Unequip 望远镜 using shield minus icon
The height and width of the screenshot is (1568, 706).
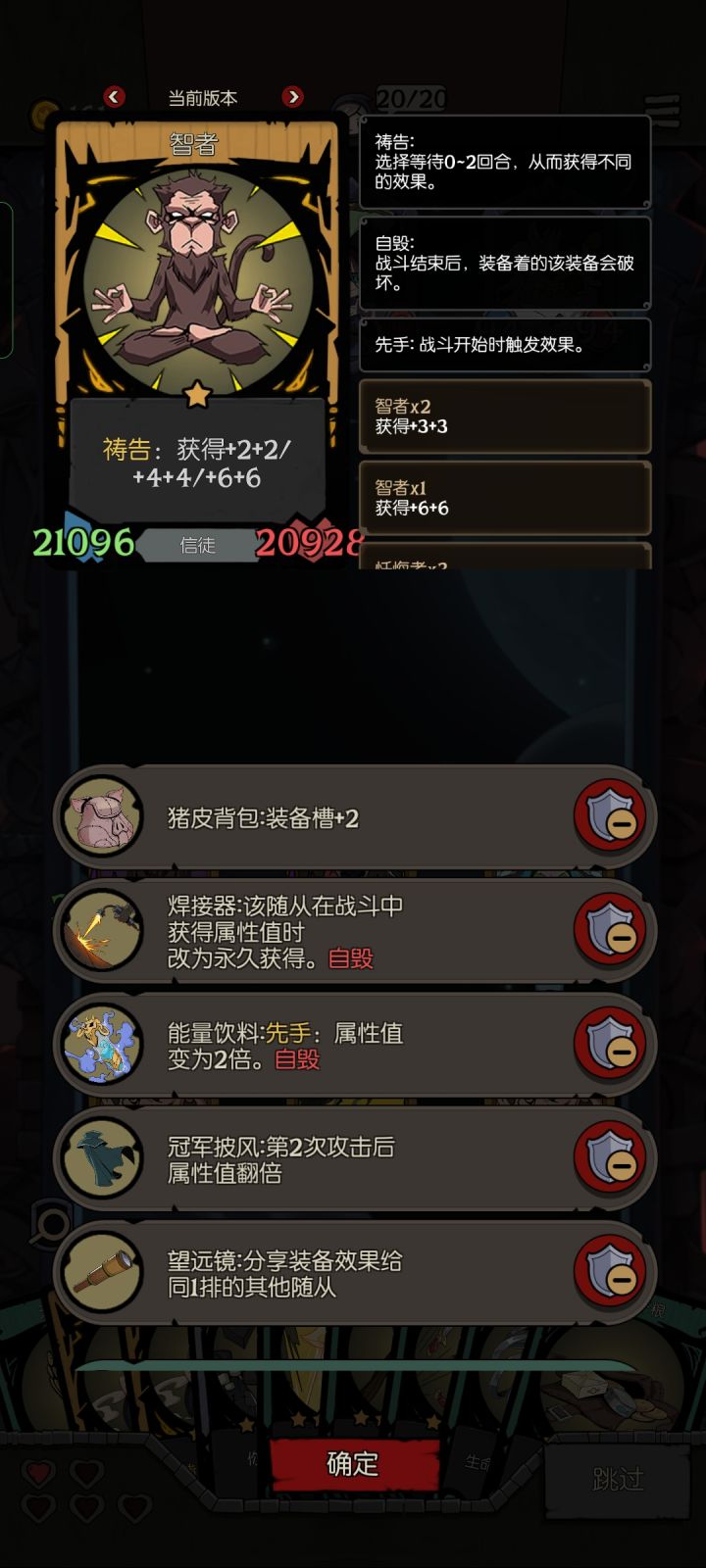click(611, 1272)
